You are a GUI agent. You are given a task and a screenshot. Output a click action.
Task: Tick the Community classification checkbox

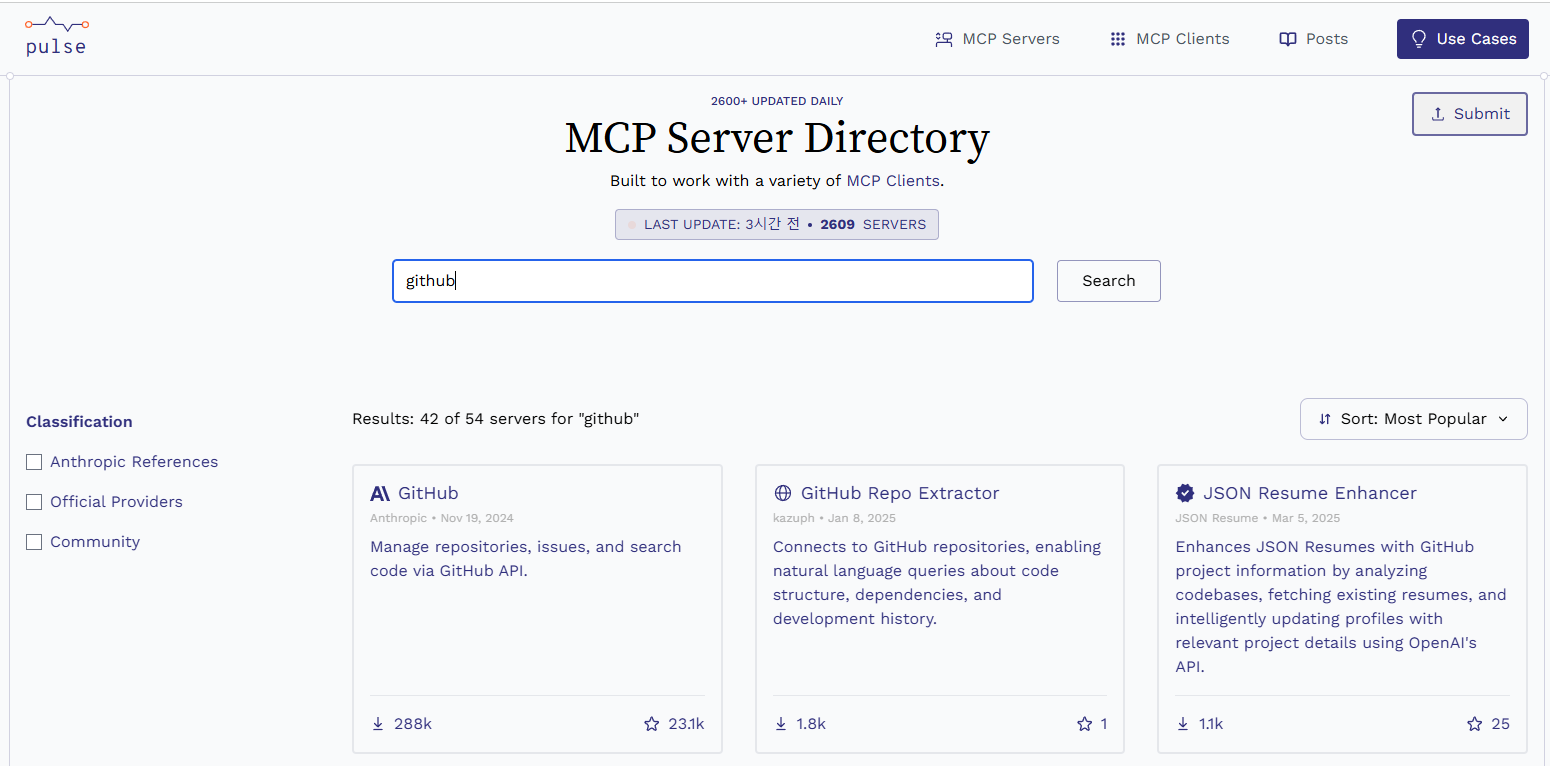pos(34,542)
